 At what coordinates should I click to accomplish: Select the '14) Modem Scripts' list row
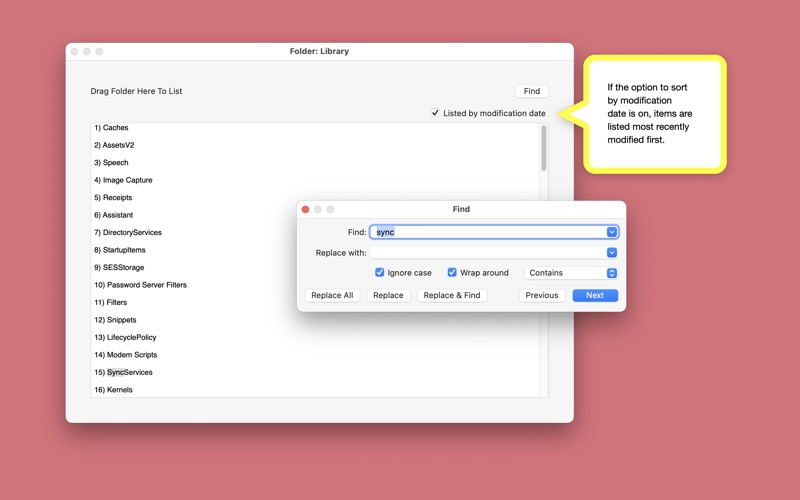click(x=315, y=355)
